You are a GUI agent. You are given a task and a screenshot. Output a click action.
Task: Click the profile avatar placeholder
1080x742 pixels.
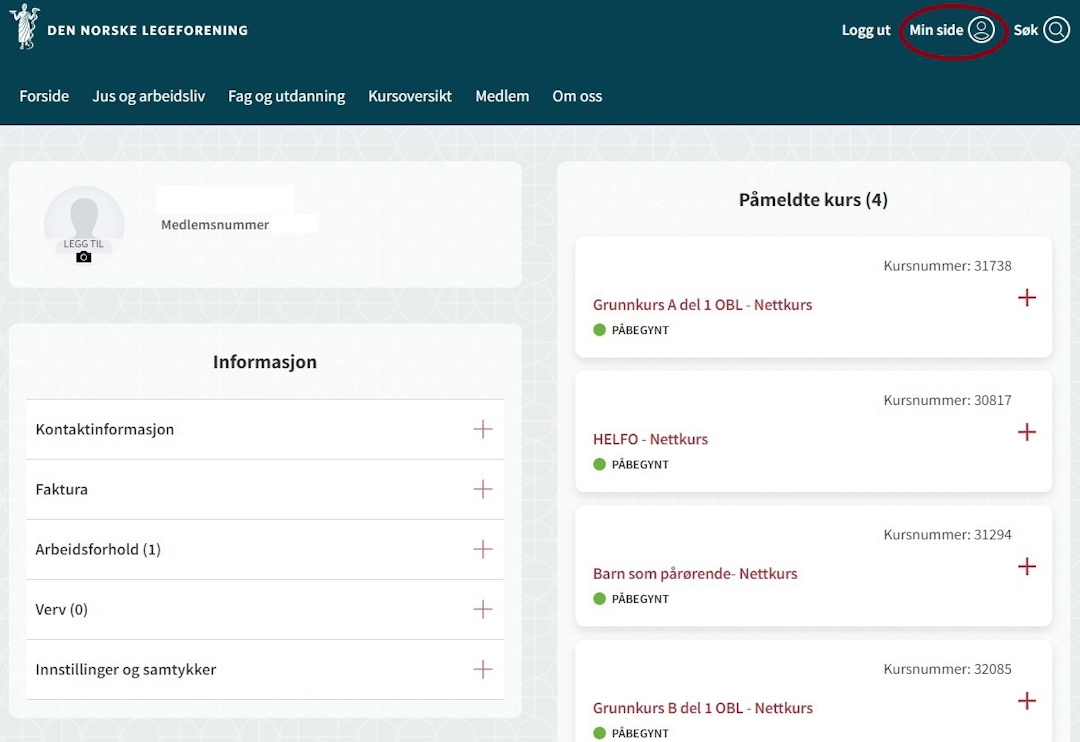[x=84, y=218]
